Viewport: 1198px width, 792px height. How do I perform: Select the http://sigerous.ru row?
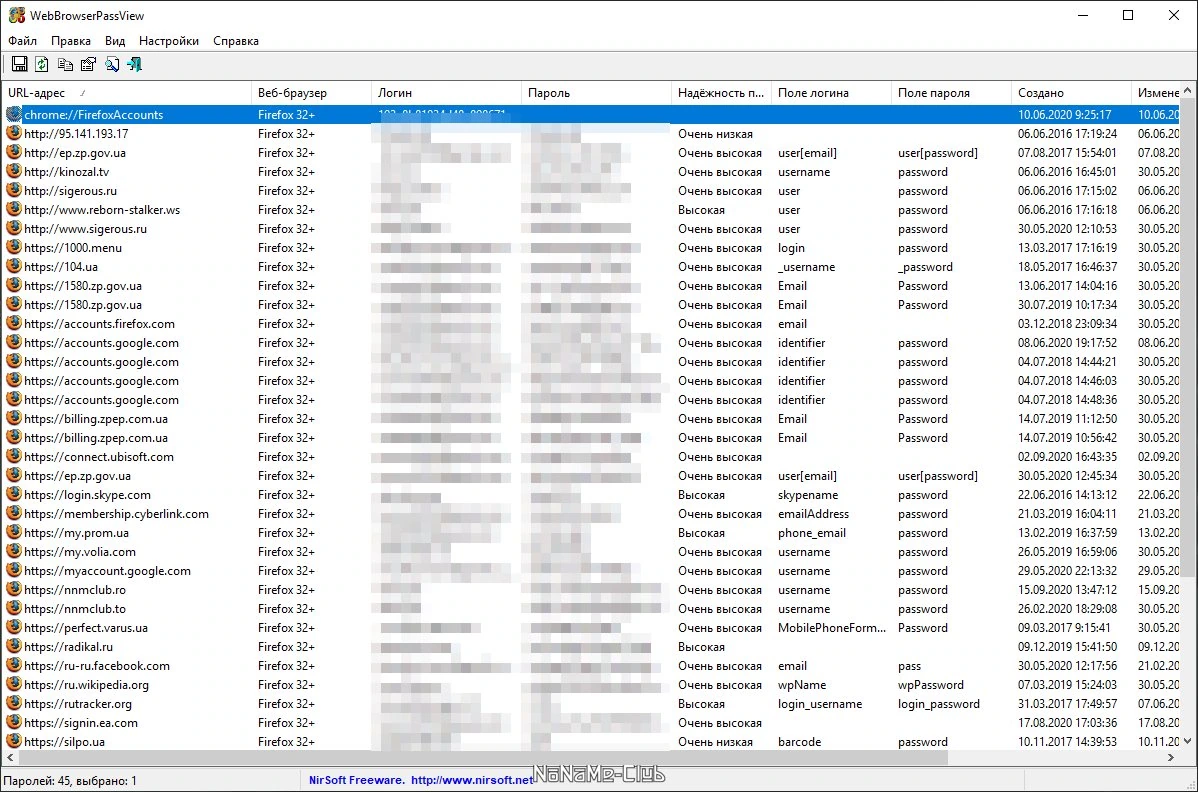click(591, 190)
